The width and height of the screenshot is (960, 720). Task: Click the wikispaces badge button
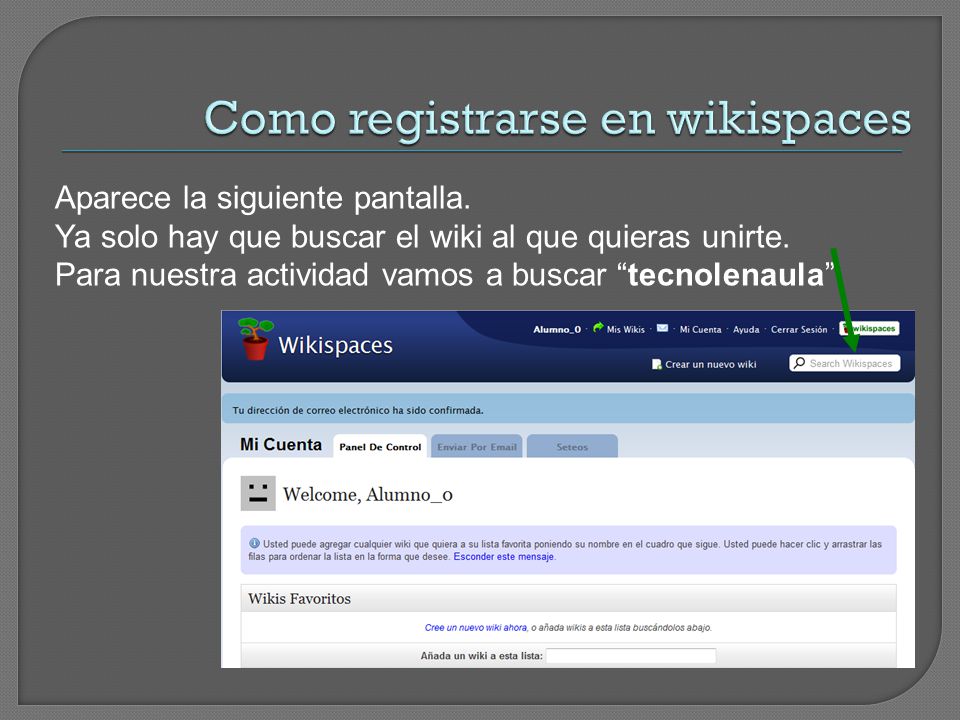[x=869, y=329]
